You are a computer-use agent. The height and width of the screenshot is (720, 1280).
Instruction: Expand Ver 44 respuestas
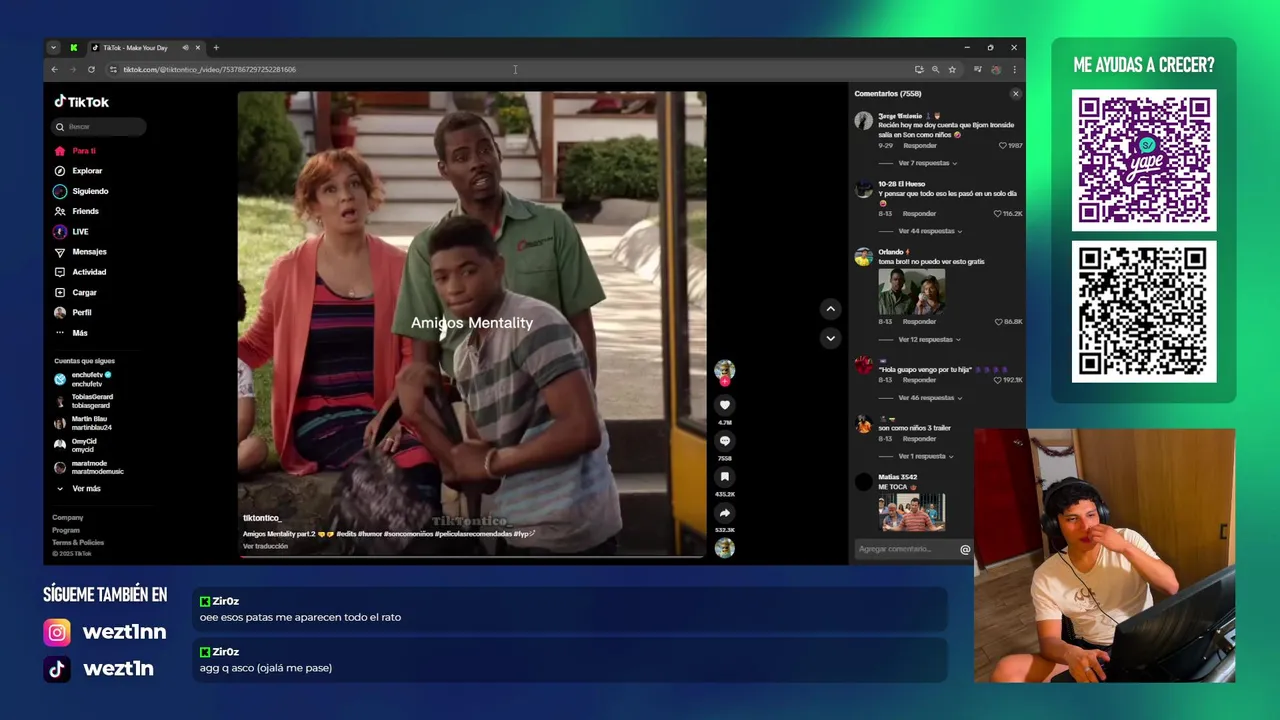[930, 231]
